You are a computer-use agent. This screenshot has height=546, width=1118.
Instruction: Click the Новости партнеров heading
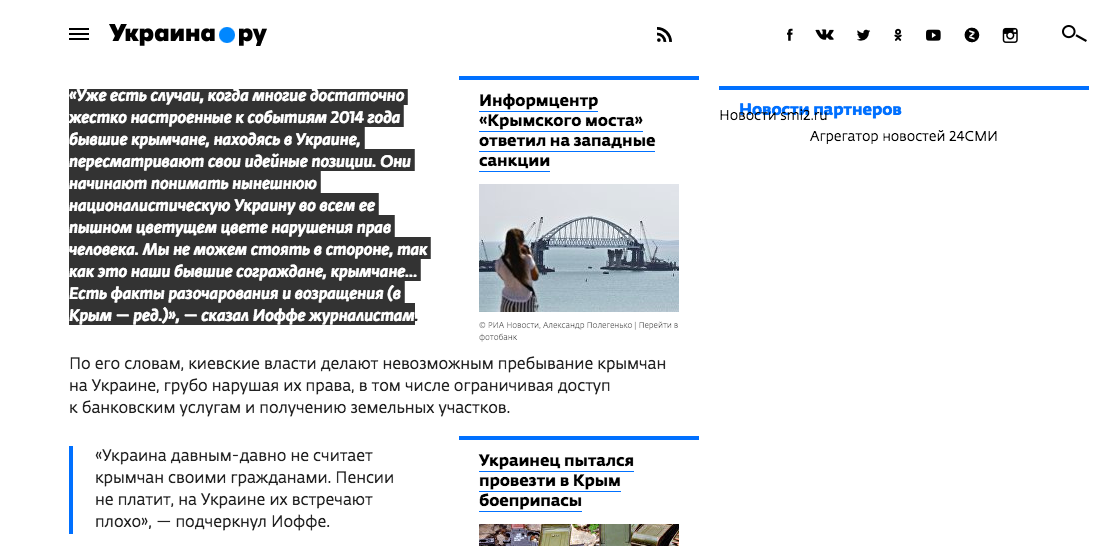tap(820, 109)
